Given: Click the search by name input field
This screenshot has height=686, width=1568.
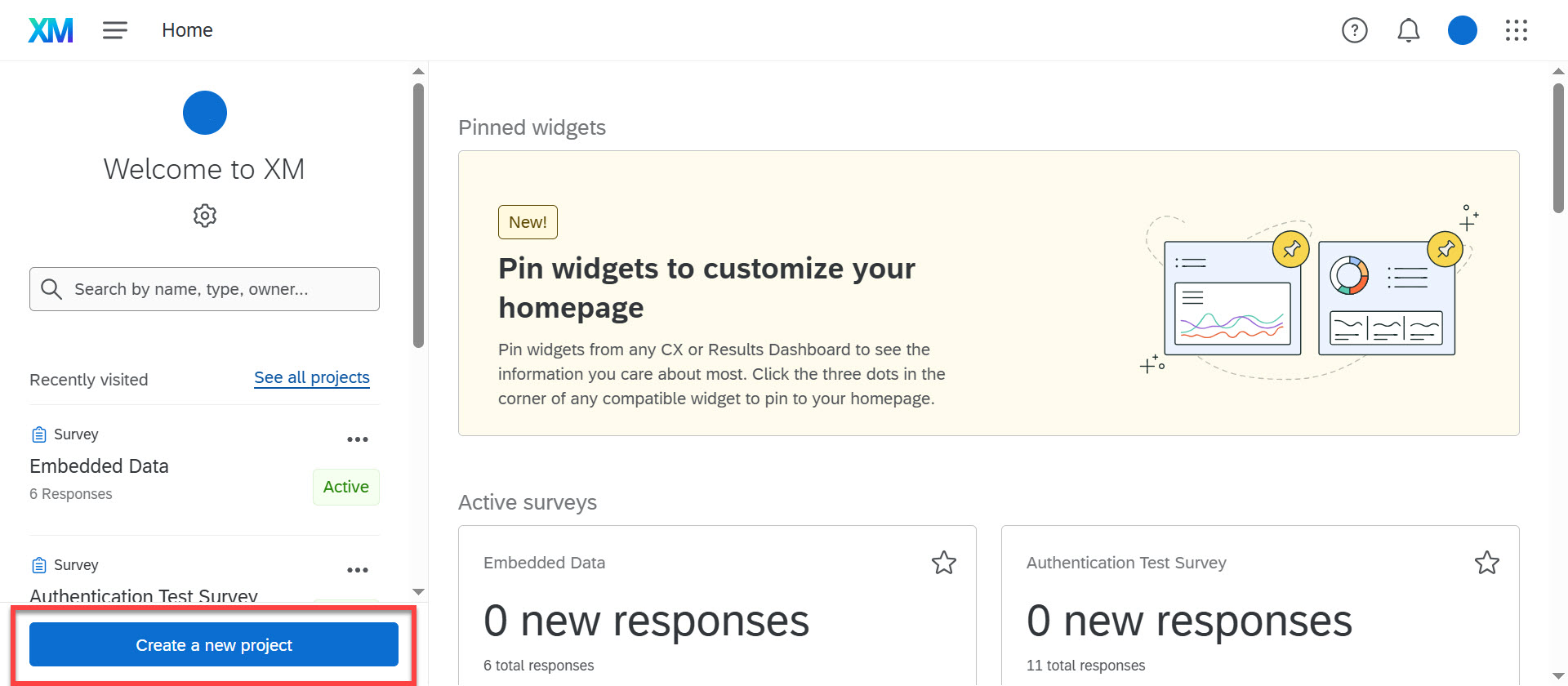Looking at the screenshot, I should 204,288.
